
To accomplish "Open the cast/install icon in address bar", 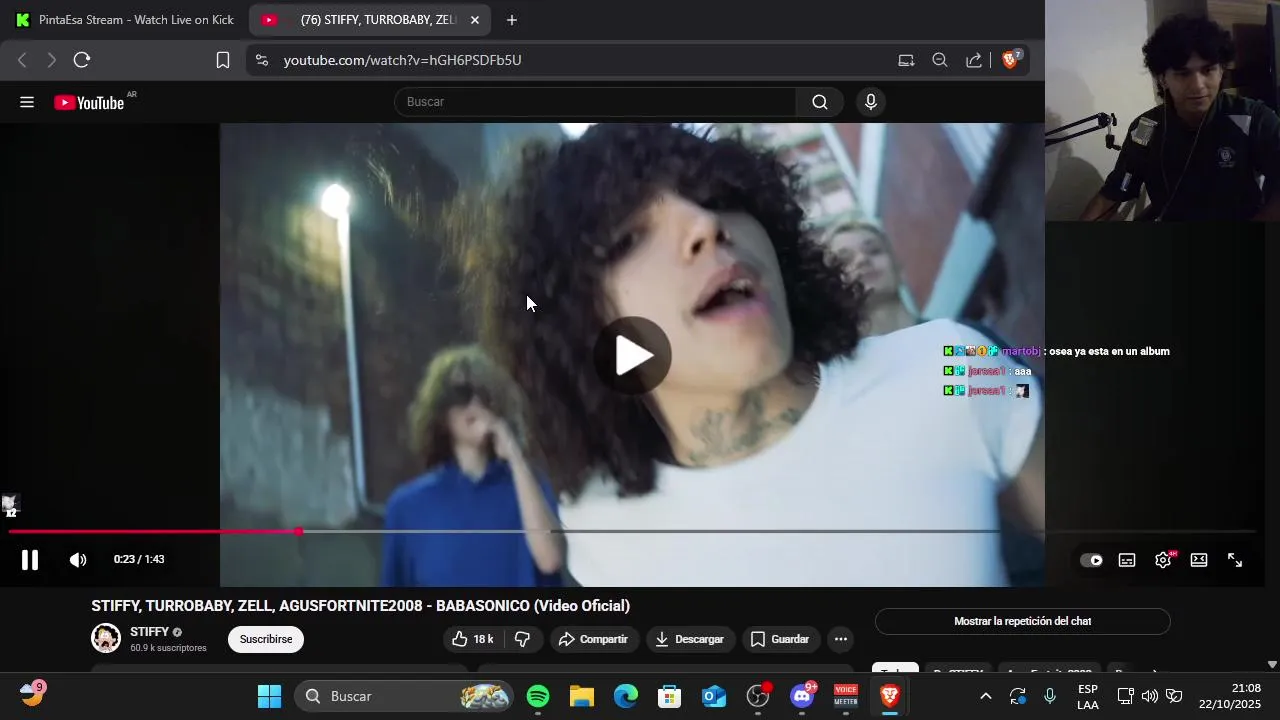I will click(x=906, y=60).
